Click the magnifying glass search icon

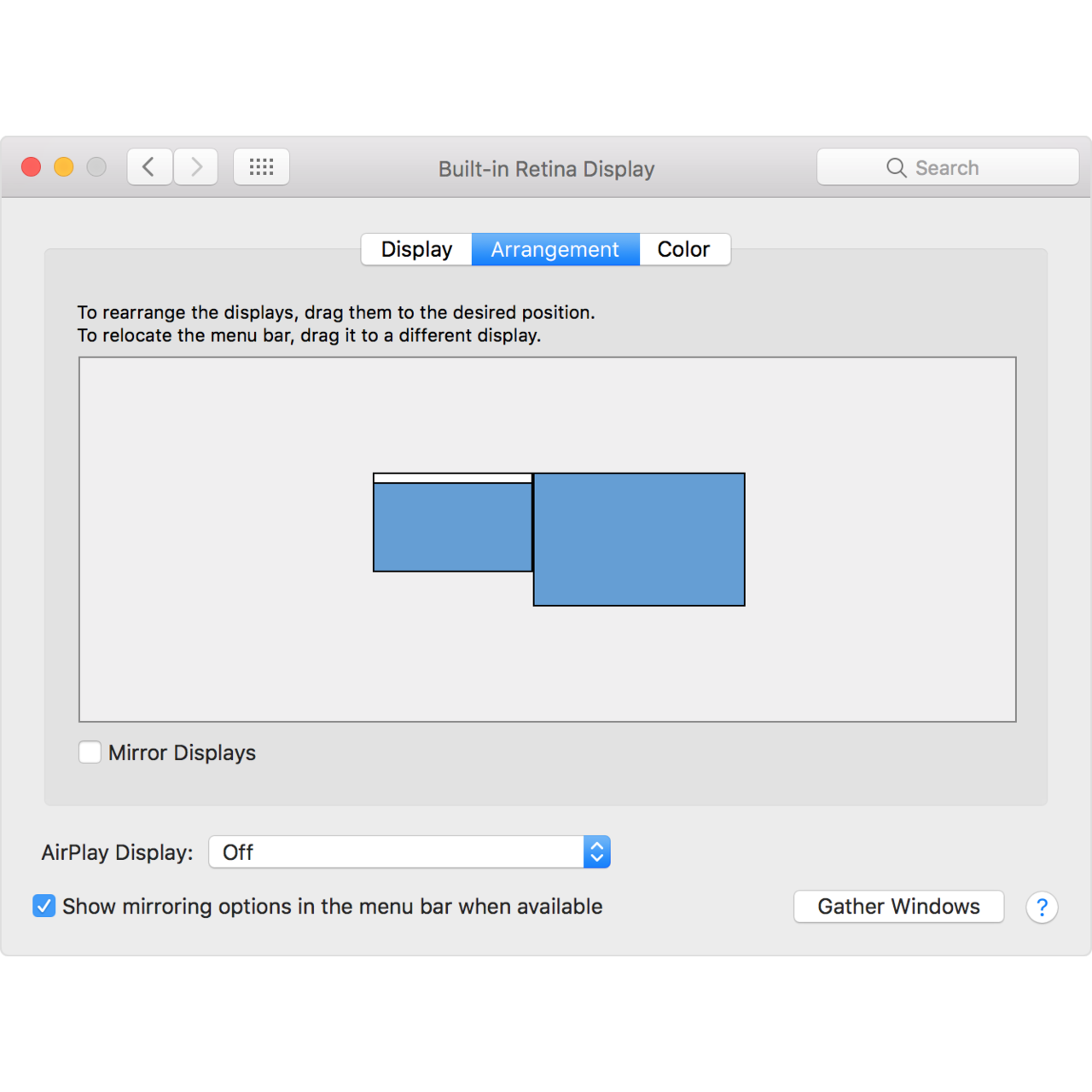(896, 168)
